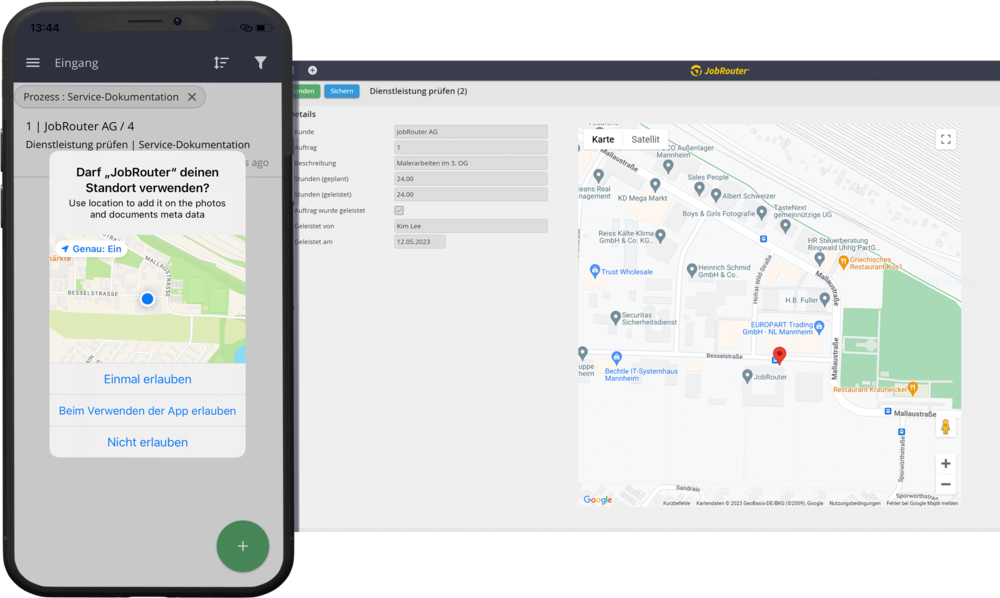
Task: Click the Boys & Girls Fotografie pin
Action: (761, 213)
